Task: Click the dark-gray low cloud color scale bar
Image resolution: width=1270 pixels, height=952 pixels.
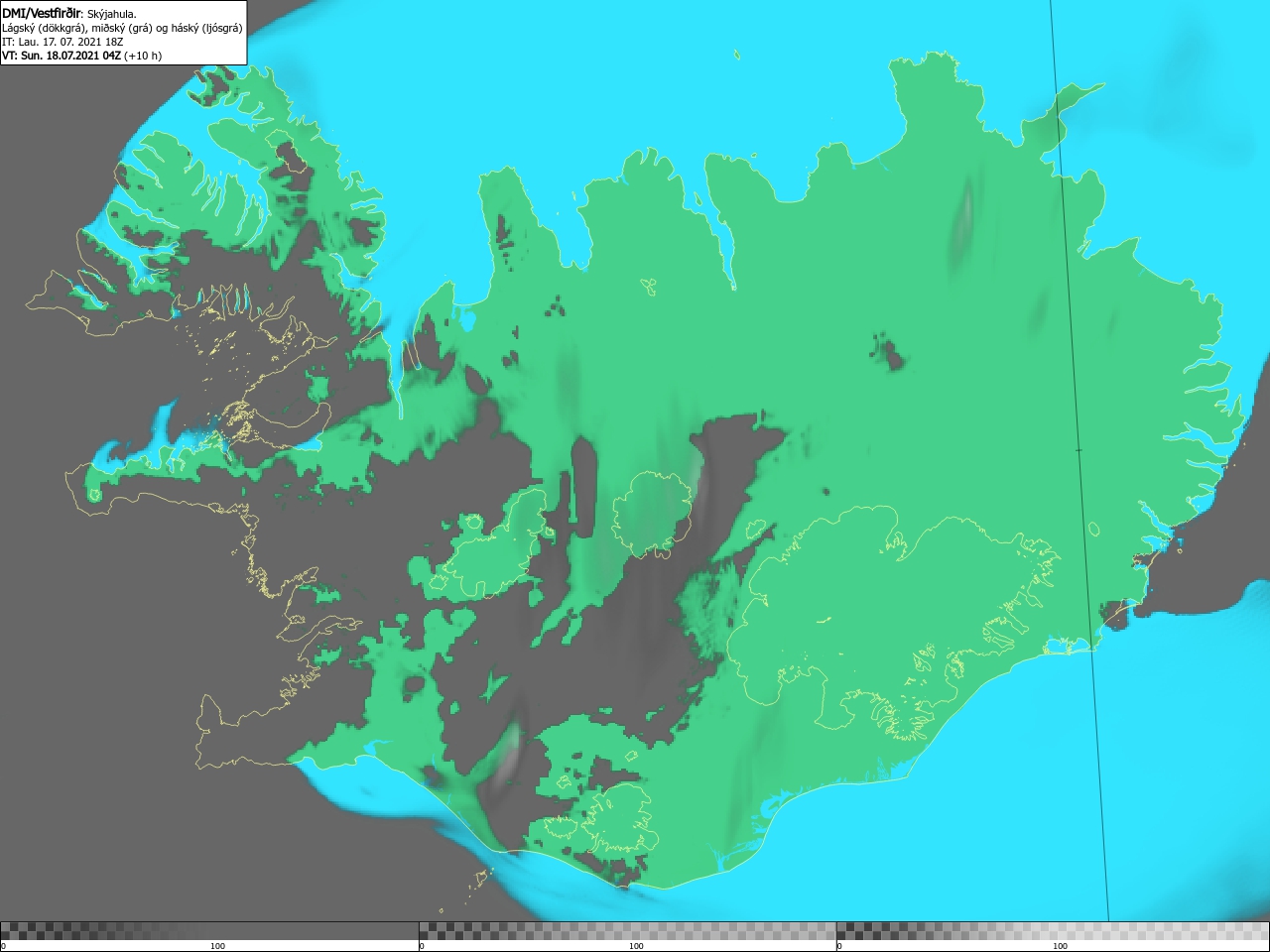Action: pyautogui.click(x=209, y=930)
